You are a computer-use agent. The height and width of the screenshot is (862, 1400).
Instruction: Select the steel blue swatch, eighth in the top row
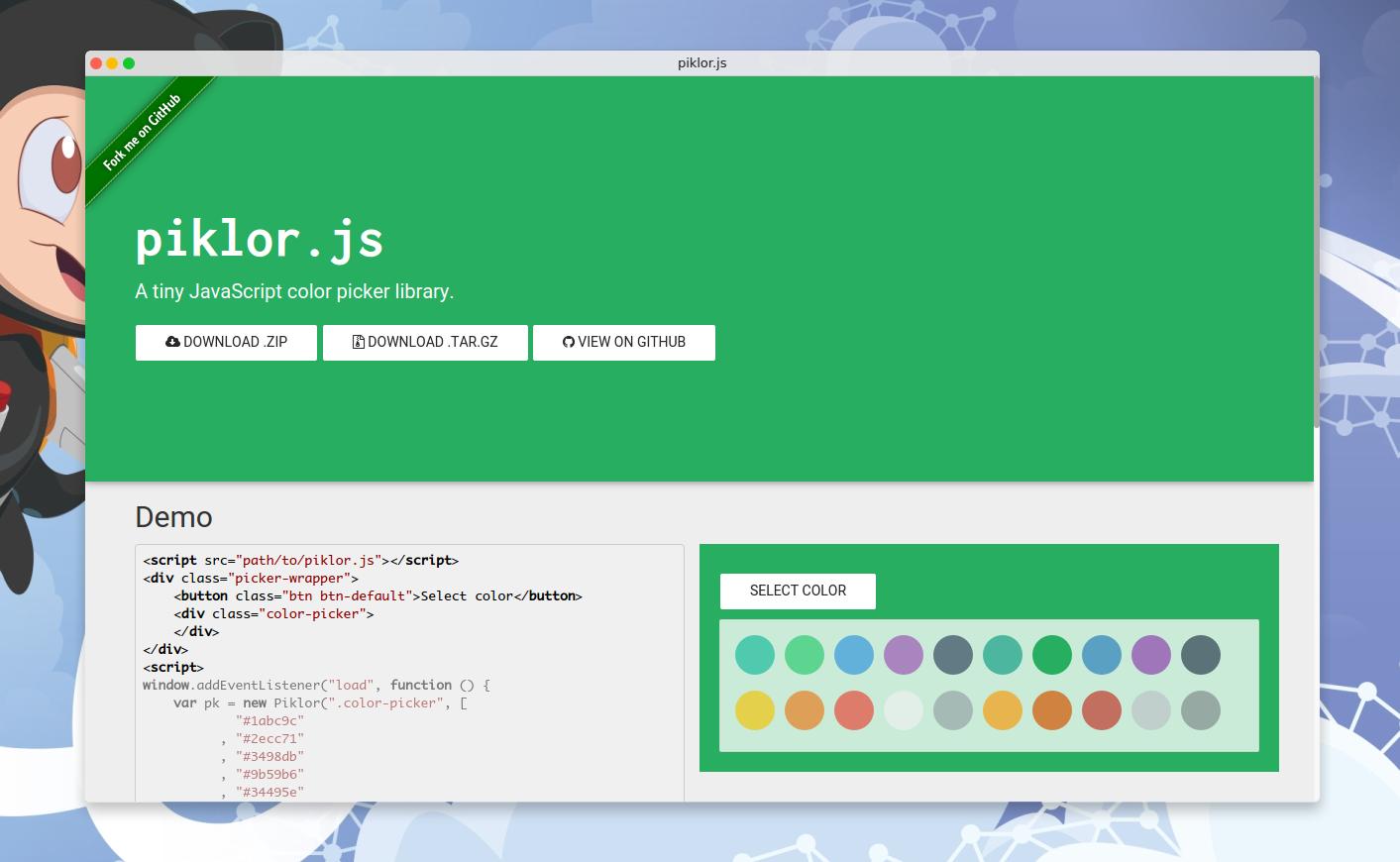pos(1102,655)
